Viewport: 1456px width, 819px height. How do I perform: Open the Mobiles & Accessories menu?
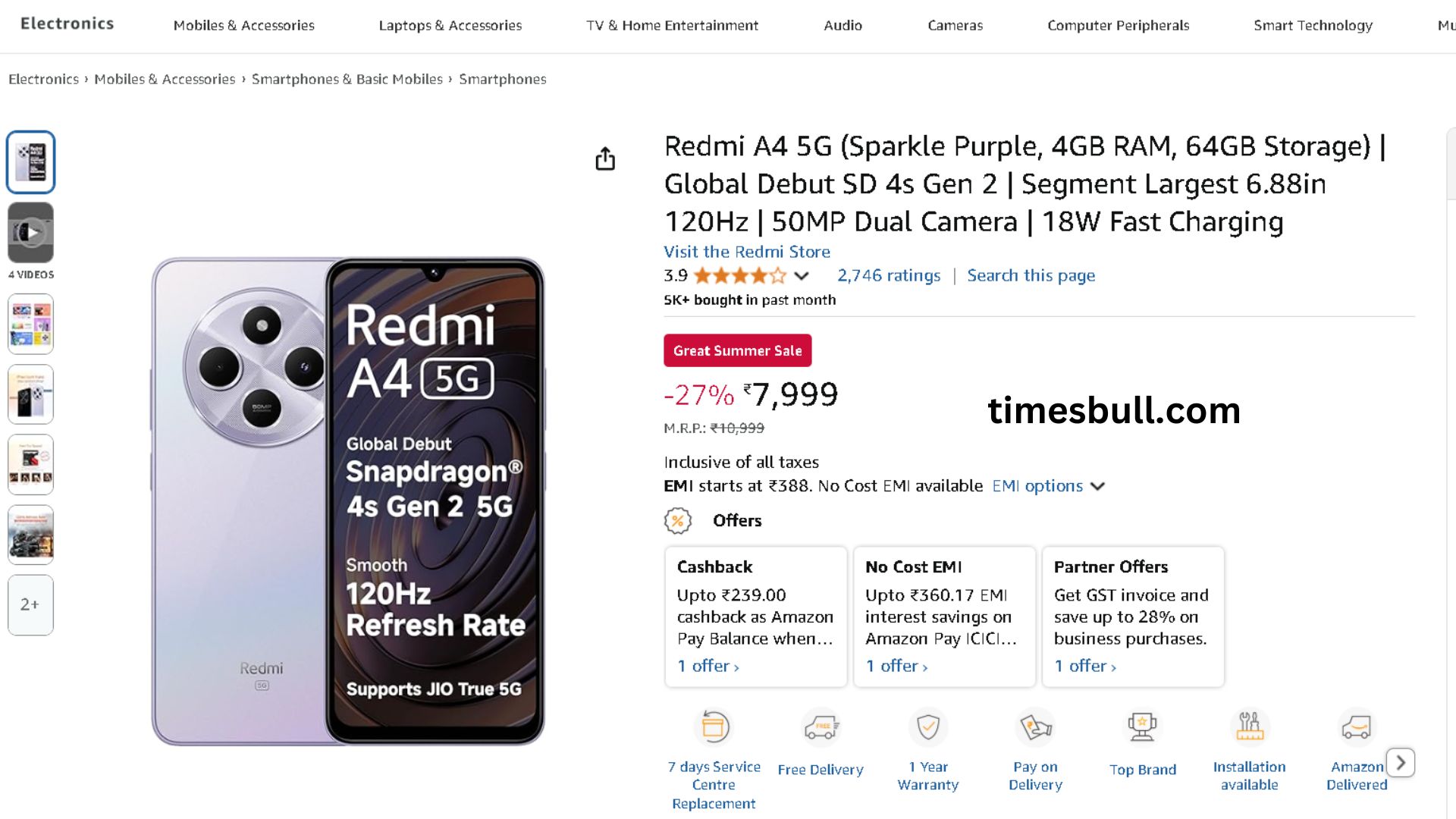coord(243,25)
